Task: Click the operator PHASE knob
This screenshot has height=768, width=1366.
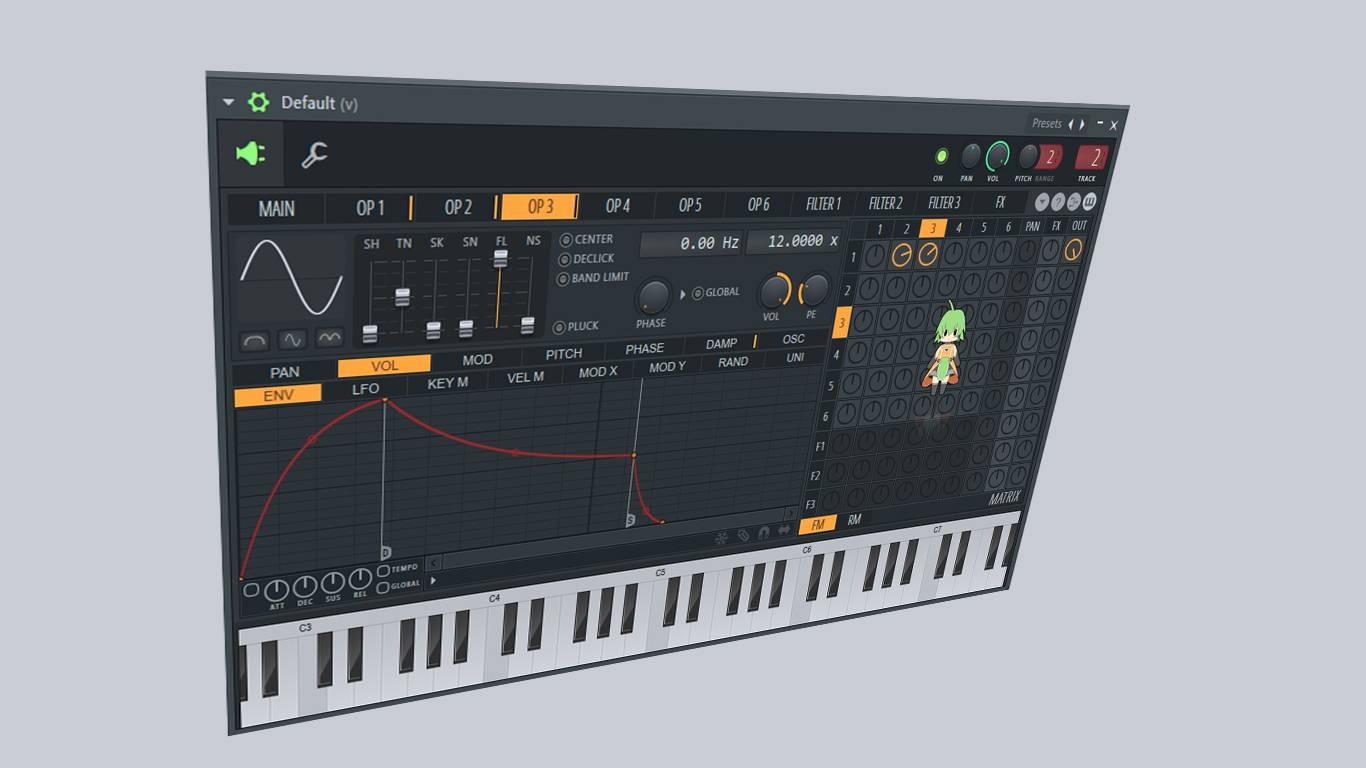Action: point(652,296)
